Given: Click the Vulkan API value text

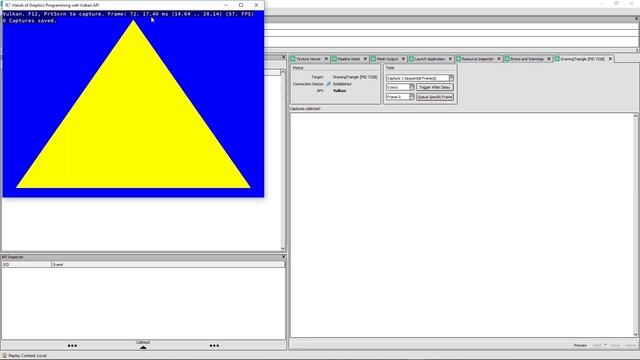Looking at the screenshot, I should pos(339,91).
